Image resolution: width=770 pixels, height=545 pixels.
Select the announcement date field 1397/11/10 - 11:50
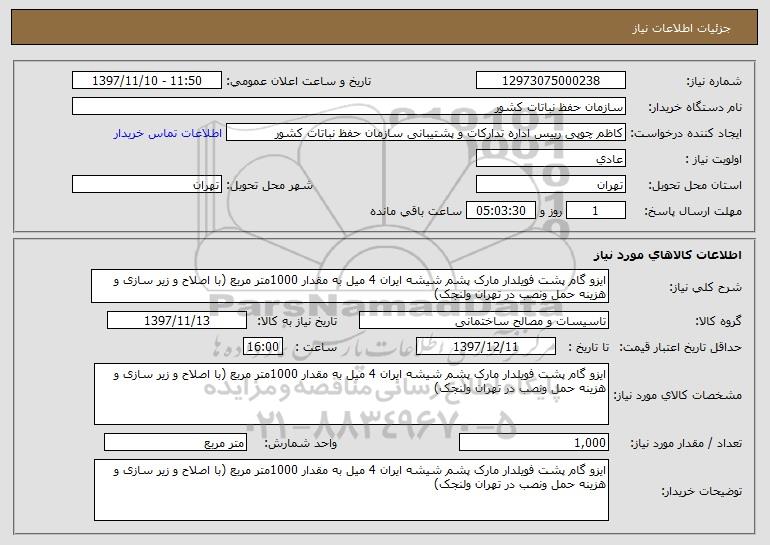pos(147,81)
